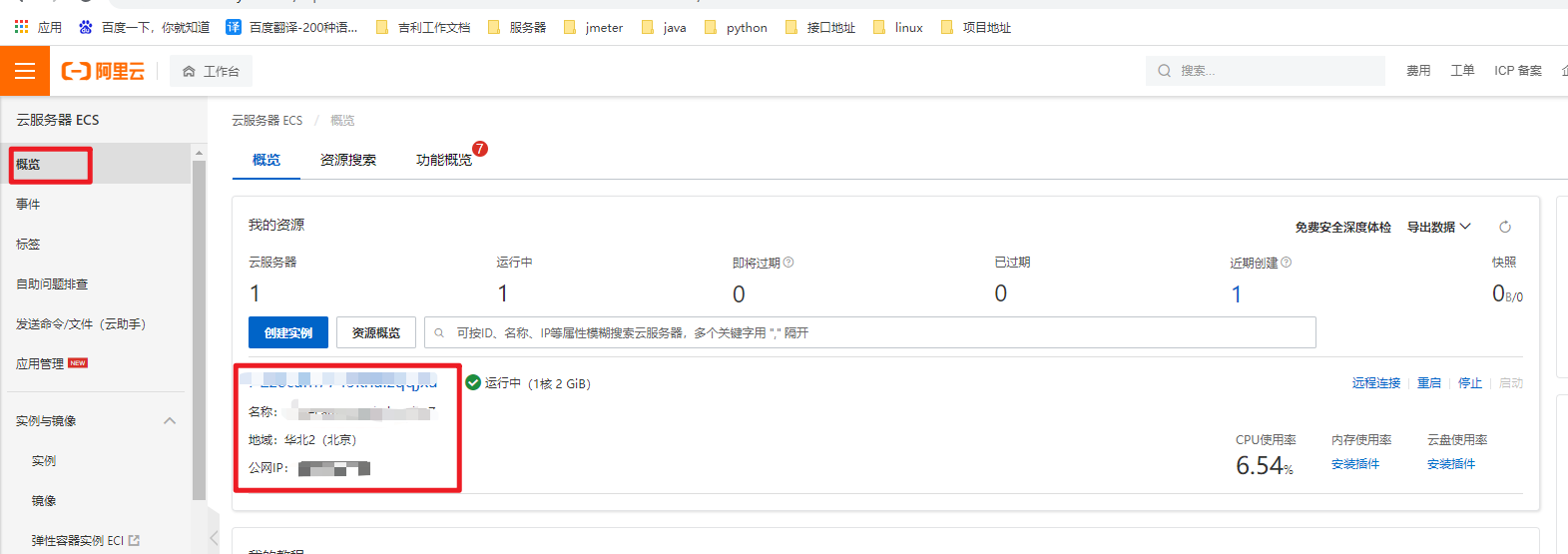Open the jmeter bookmark folder

point(593,27)
